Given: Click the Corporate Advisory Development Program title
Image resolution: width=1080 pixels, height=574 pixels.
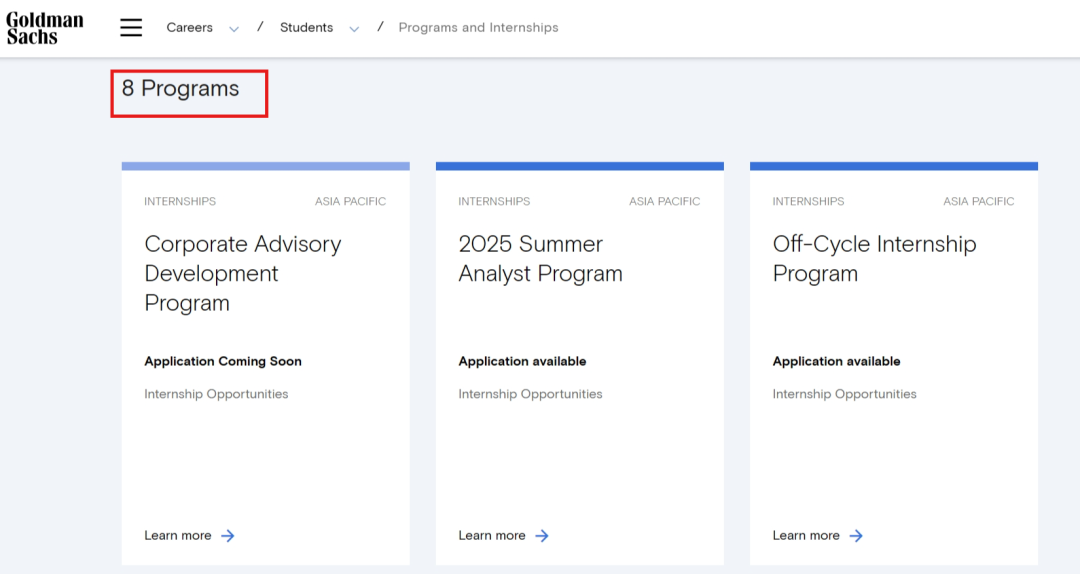Looking at the screenshot, I should (242, 274).
